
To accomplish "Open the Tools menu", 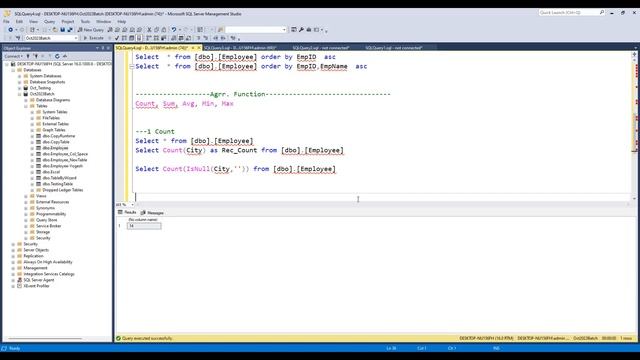I will click(x=85, y=21).
